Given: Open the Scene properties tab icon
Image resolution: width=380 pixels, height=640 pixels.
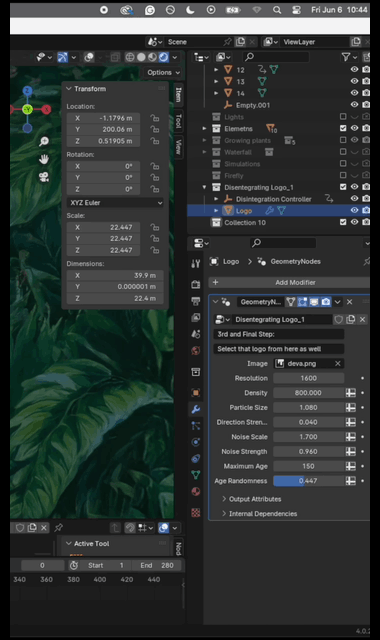Looking at the screenshot, I should [196, 334].
